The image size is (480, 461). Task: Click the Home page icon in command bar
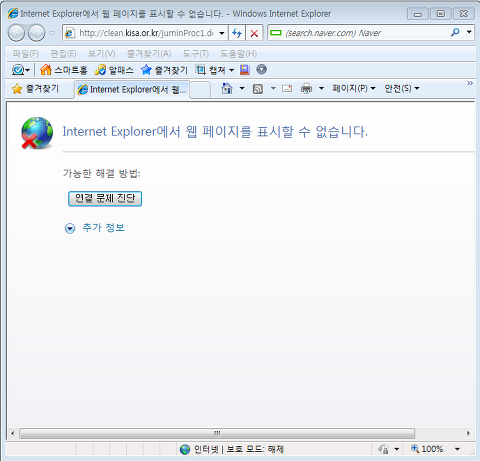pyautogui.click(x=227, y=88)
